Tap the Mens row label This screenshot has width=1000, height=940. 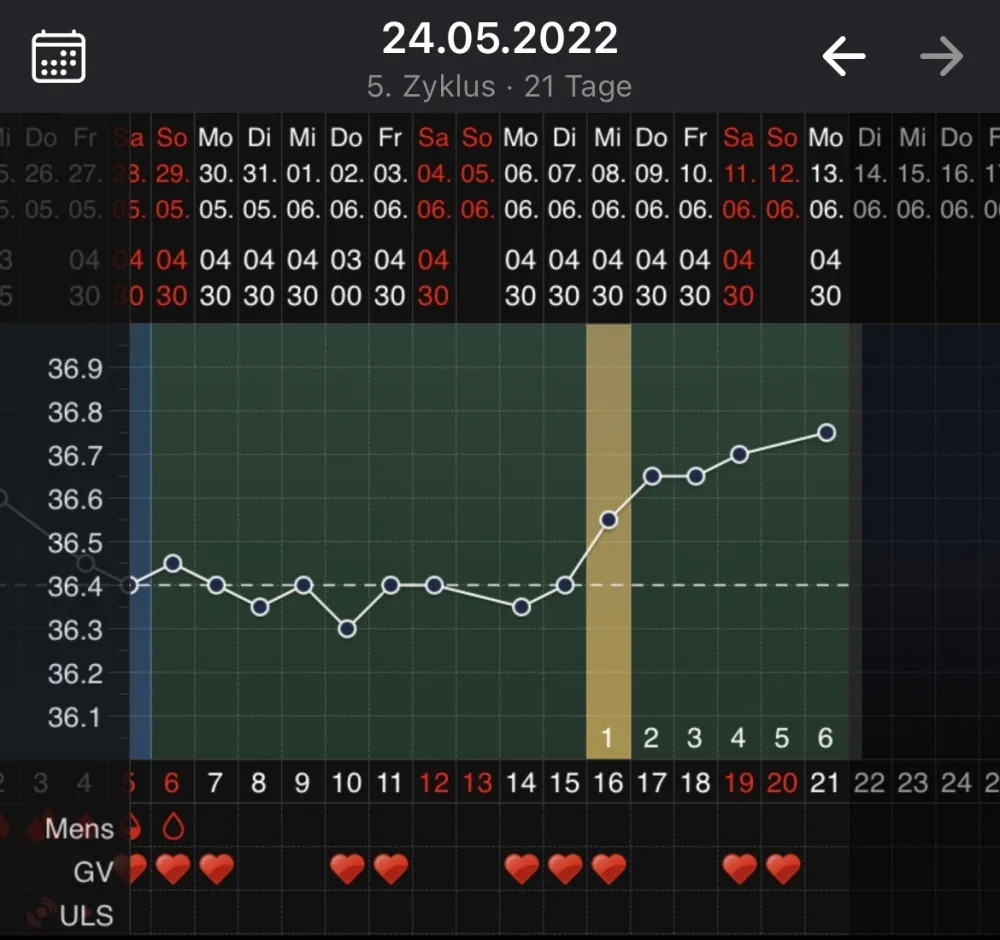click(x=79, y=828)
